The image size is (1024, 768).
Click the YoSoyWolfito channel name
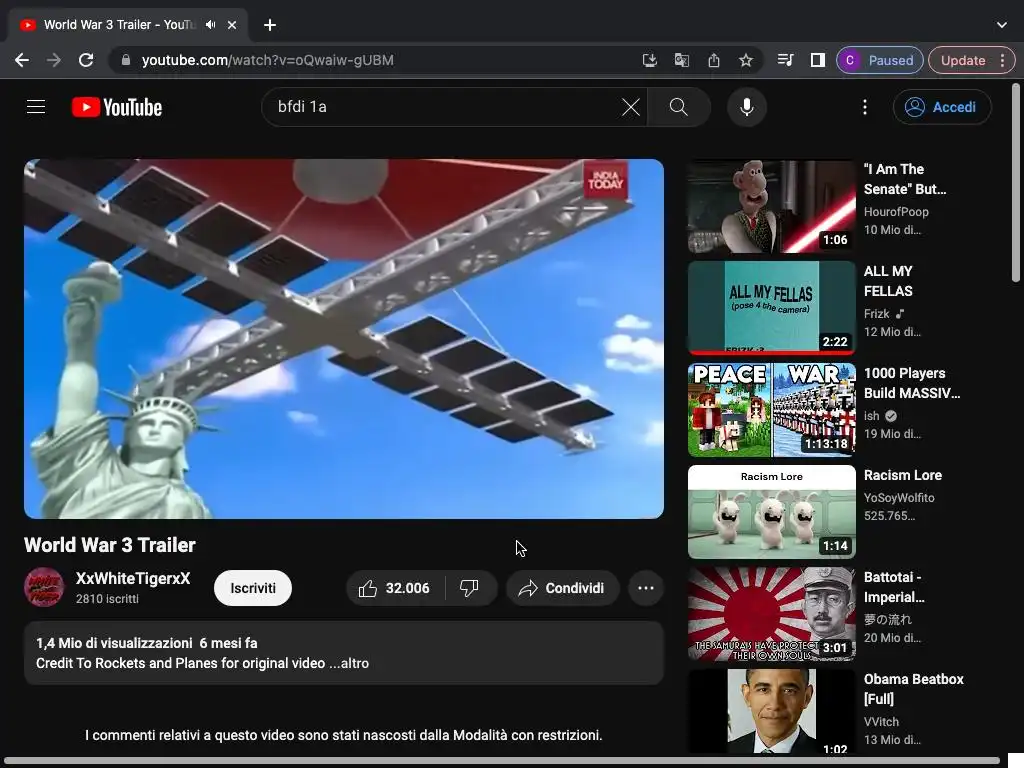point(899,498)
